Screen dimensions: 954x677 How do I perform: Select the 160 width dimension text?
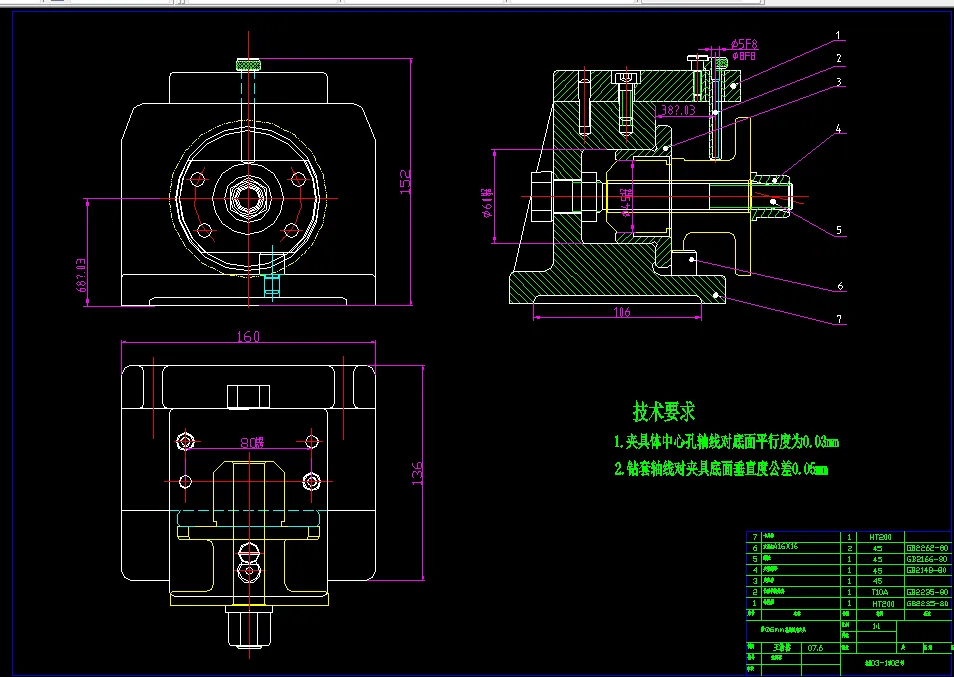[248, 336]
